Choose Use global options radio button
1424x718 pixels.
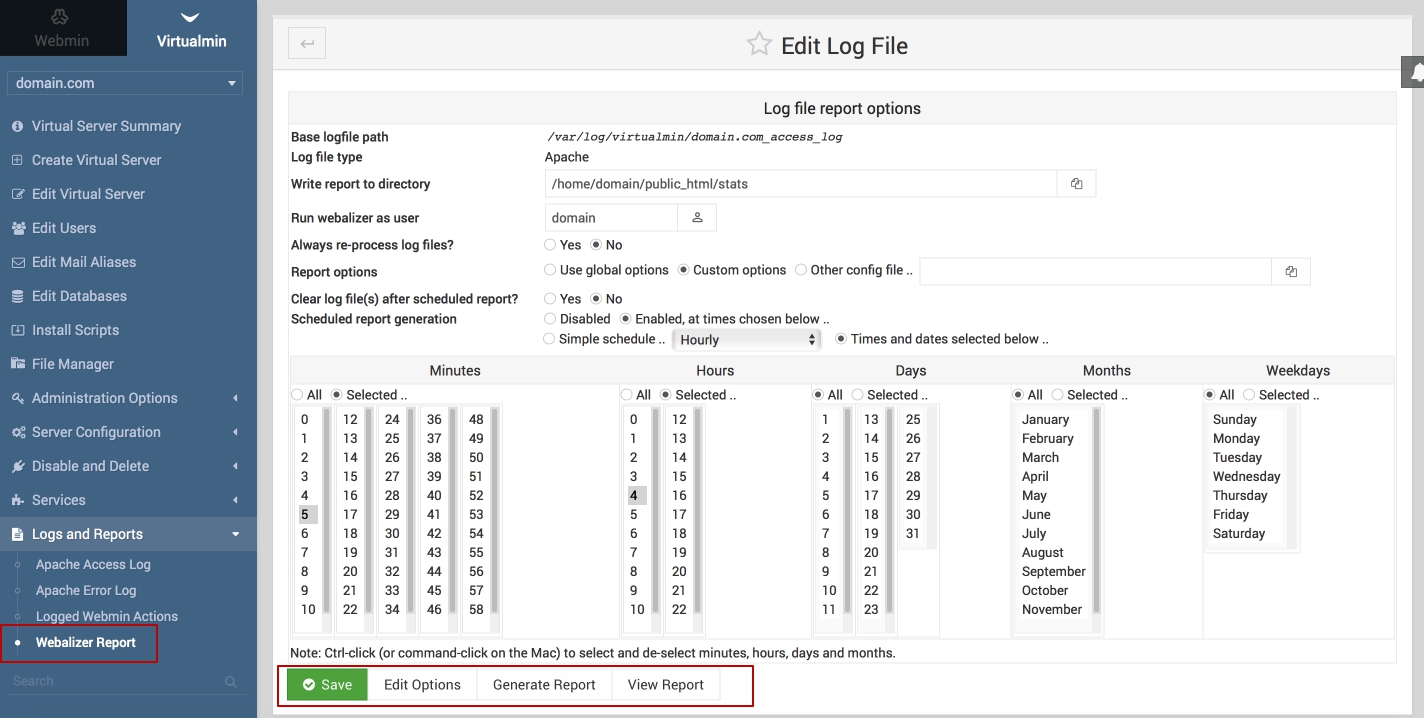pos(551,270)
